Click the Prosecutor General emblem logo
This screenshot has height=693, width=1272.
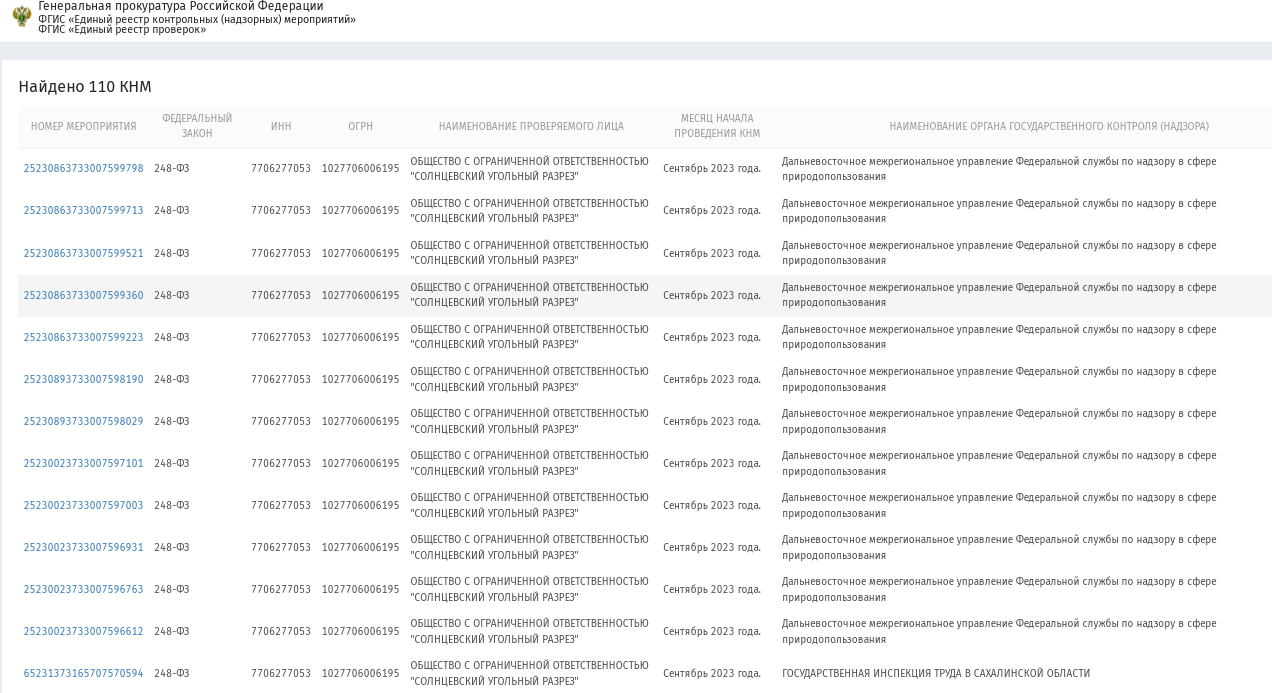point(21,16)
